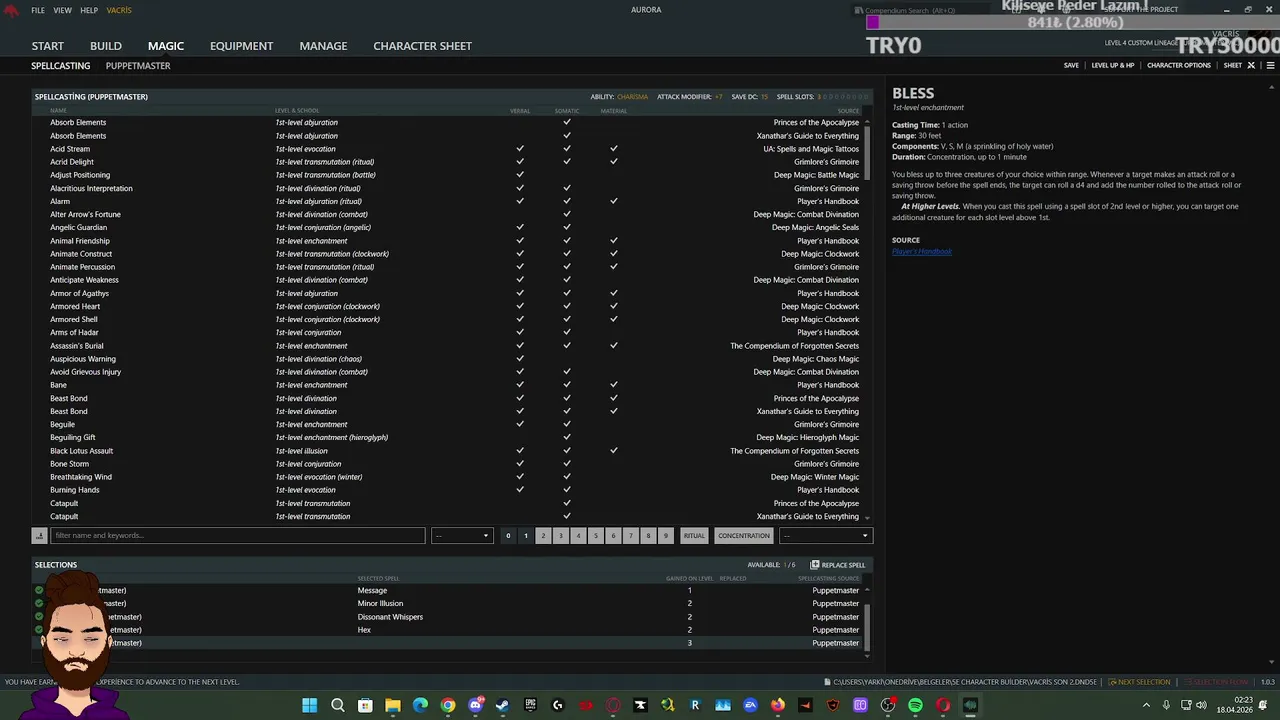
Task: Switch to the MANAGE tab
Action: click(x=323, y=46)
